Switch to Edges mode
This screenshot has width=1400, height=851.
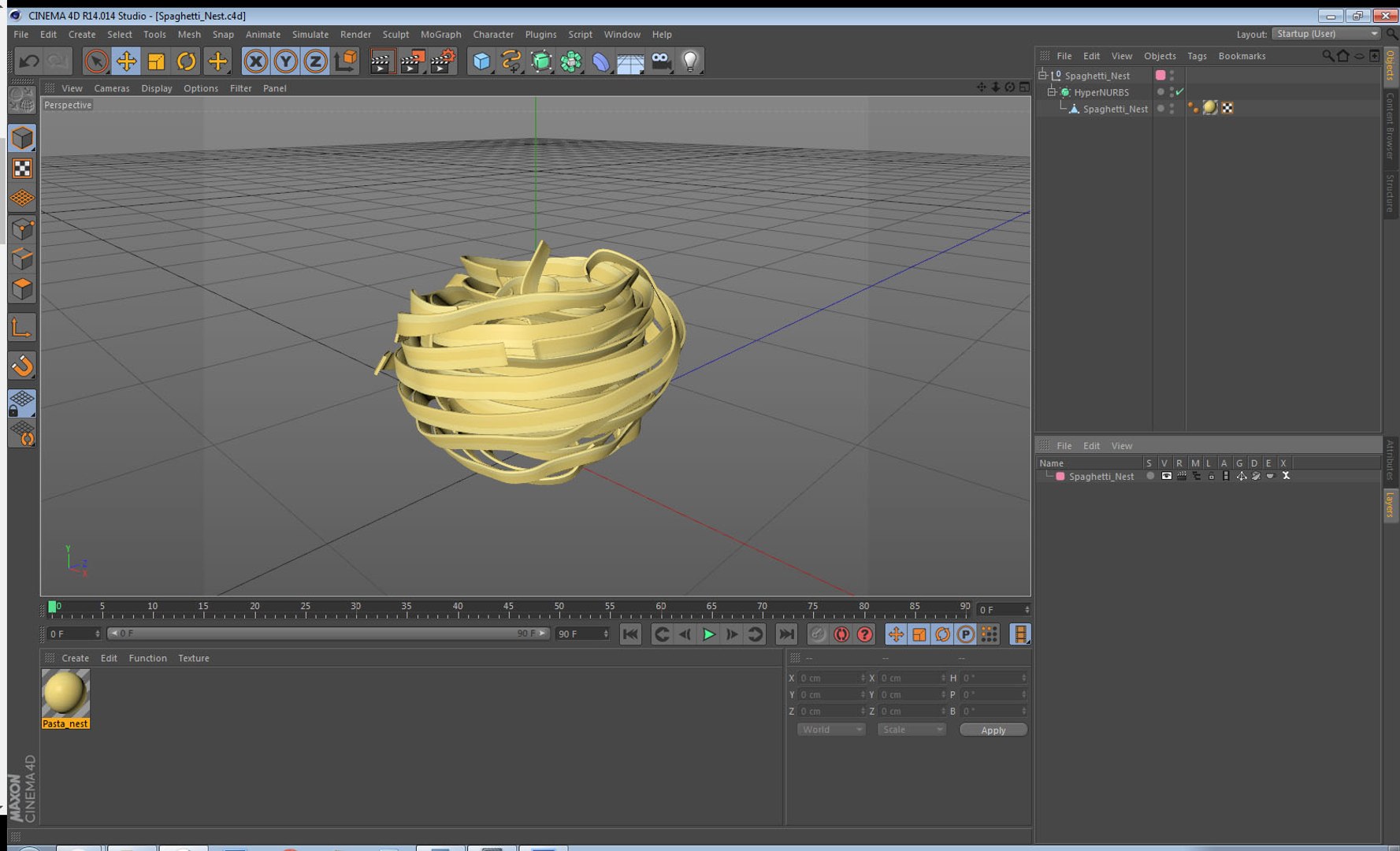22,259
